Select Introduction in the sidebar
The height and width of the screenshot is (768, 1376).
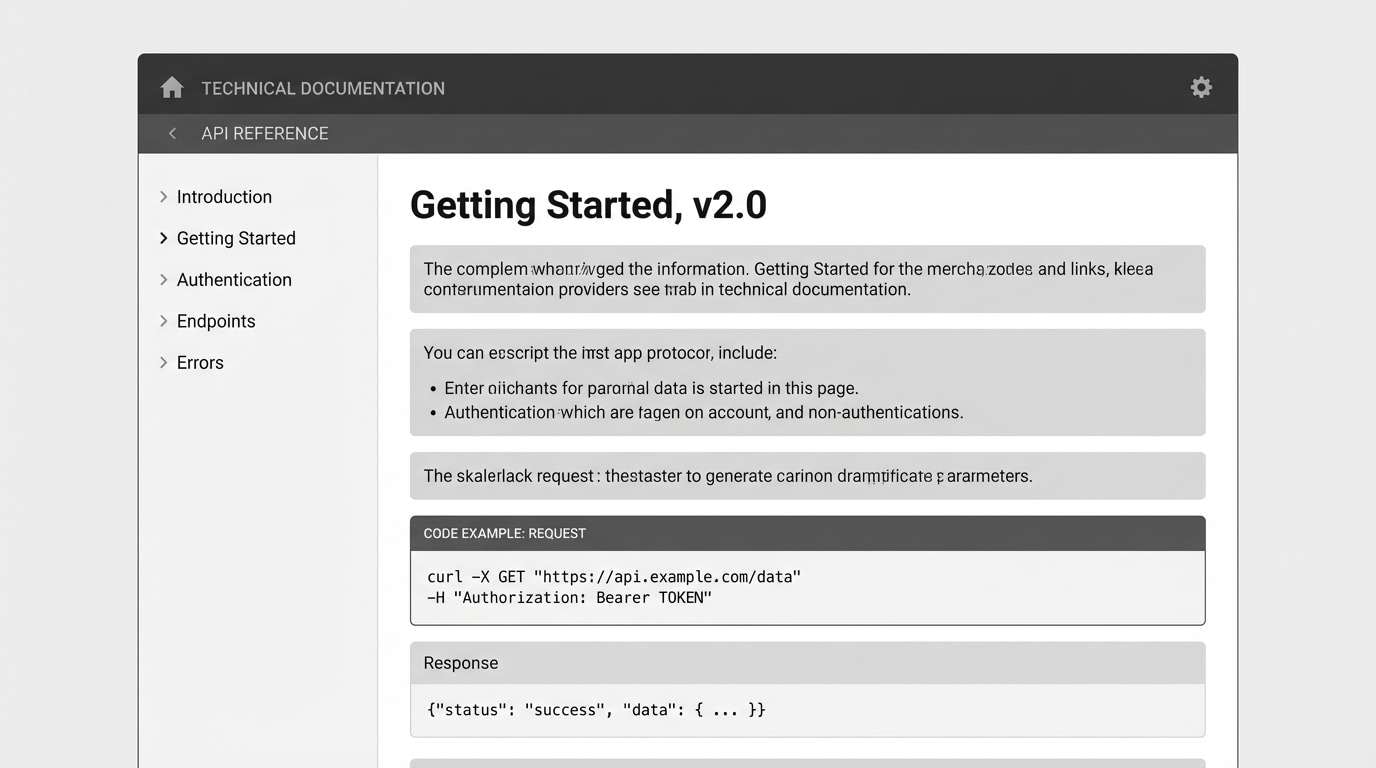(224, 196)
